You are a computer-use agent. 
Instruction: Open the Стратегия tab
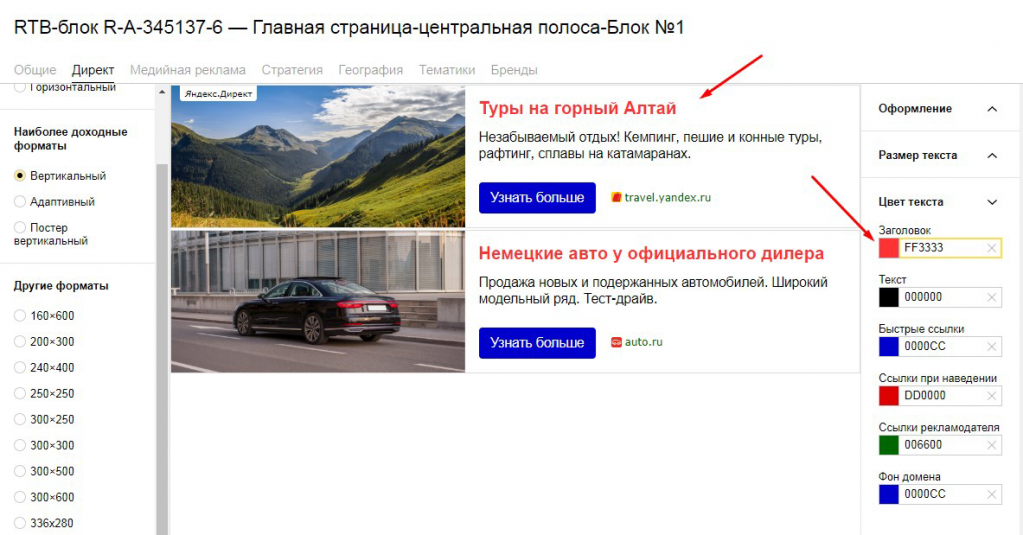click(292, 70)
